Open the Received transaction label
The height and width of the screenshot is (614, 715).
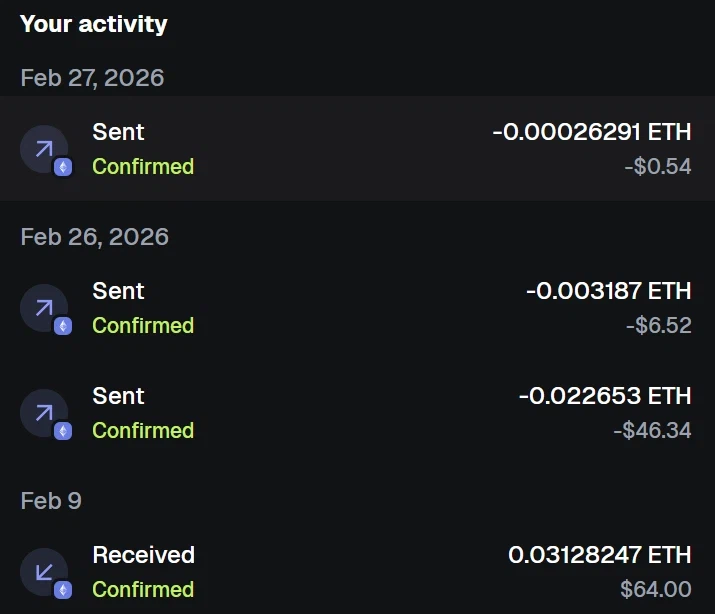143,555
